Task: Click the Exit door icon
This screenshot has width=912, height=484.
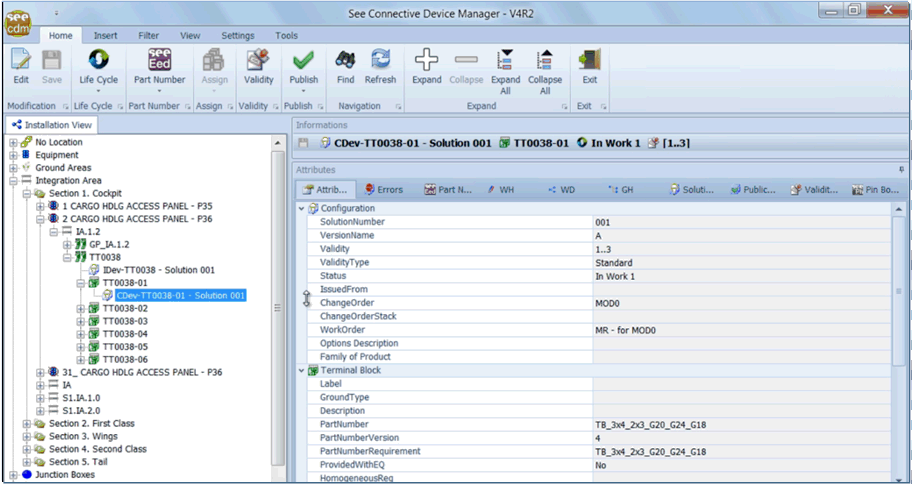Action: pyautogui.click(x=590, y=60)
